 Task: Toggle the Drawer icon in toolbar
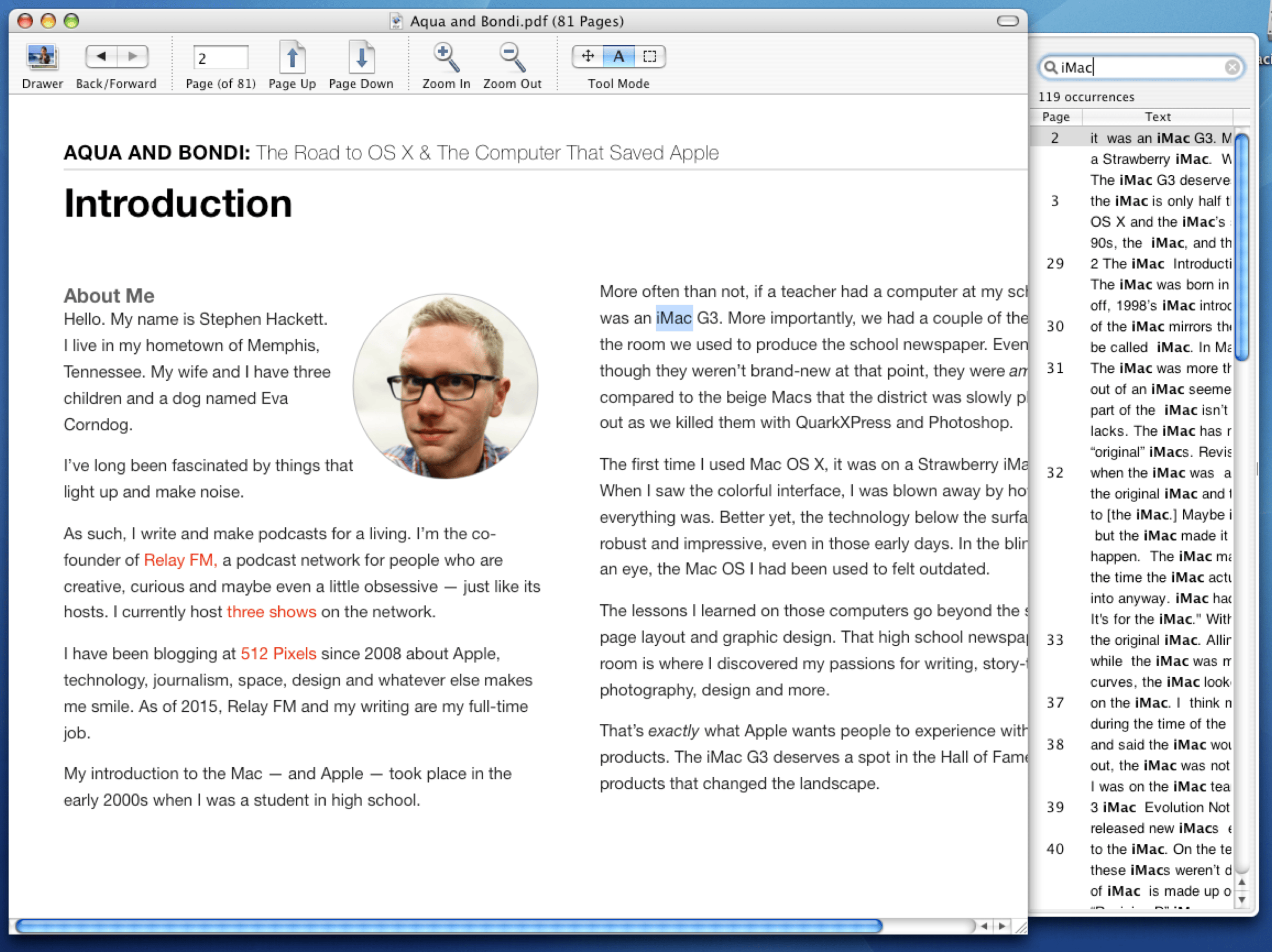click(x=42, y=57)
